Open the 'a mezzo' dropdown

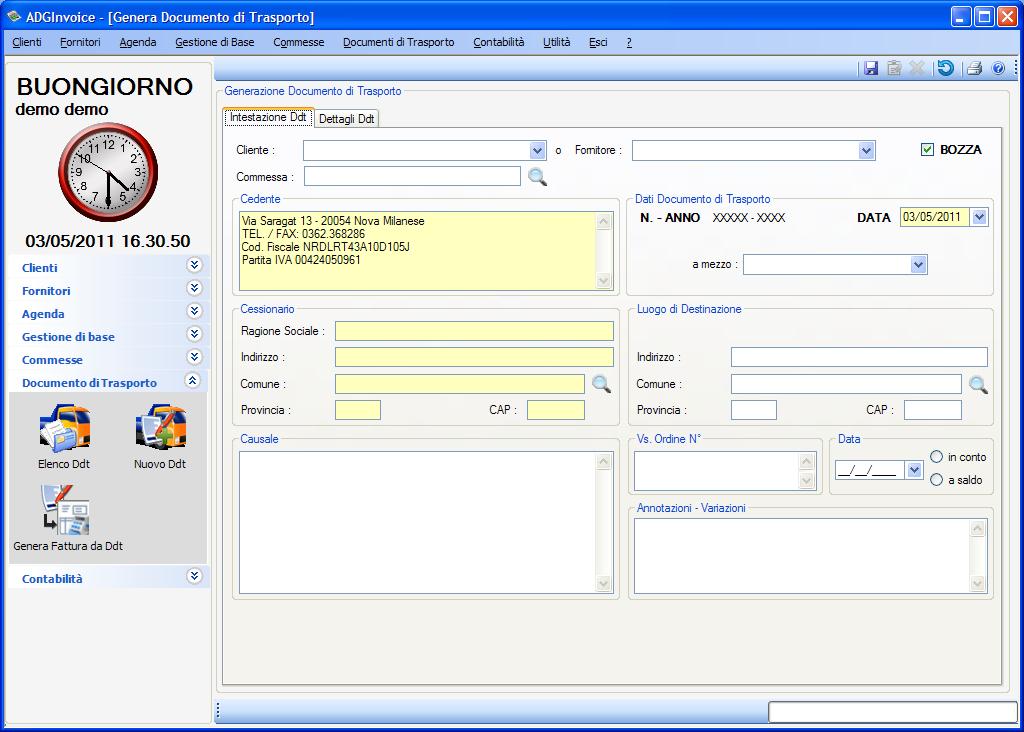[918, 265]
